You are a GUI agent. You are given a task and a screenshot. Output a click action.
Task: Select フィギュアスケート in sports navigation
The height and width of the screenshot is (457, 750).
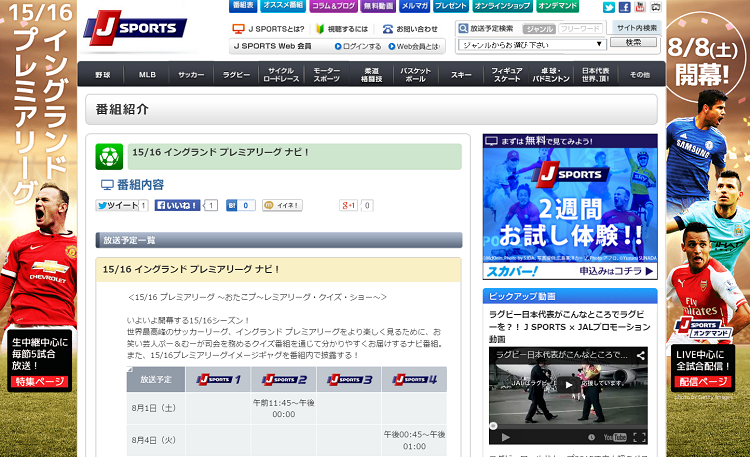(507, 75)
